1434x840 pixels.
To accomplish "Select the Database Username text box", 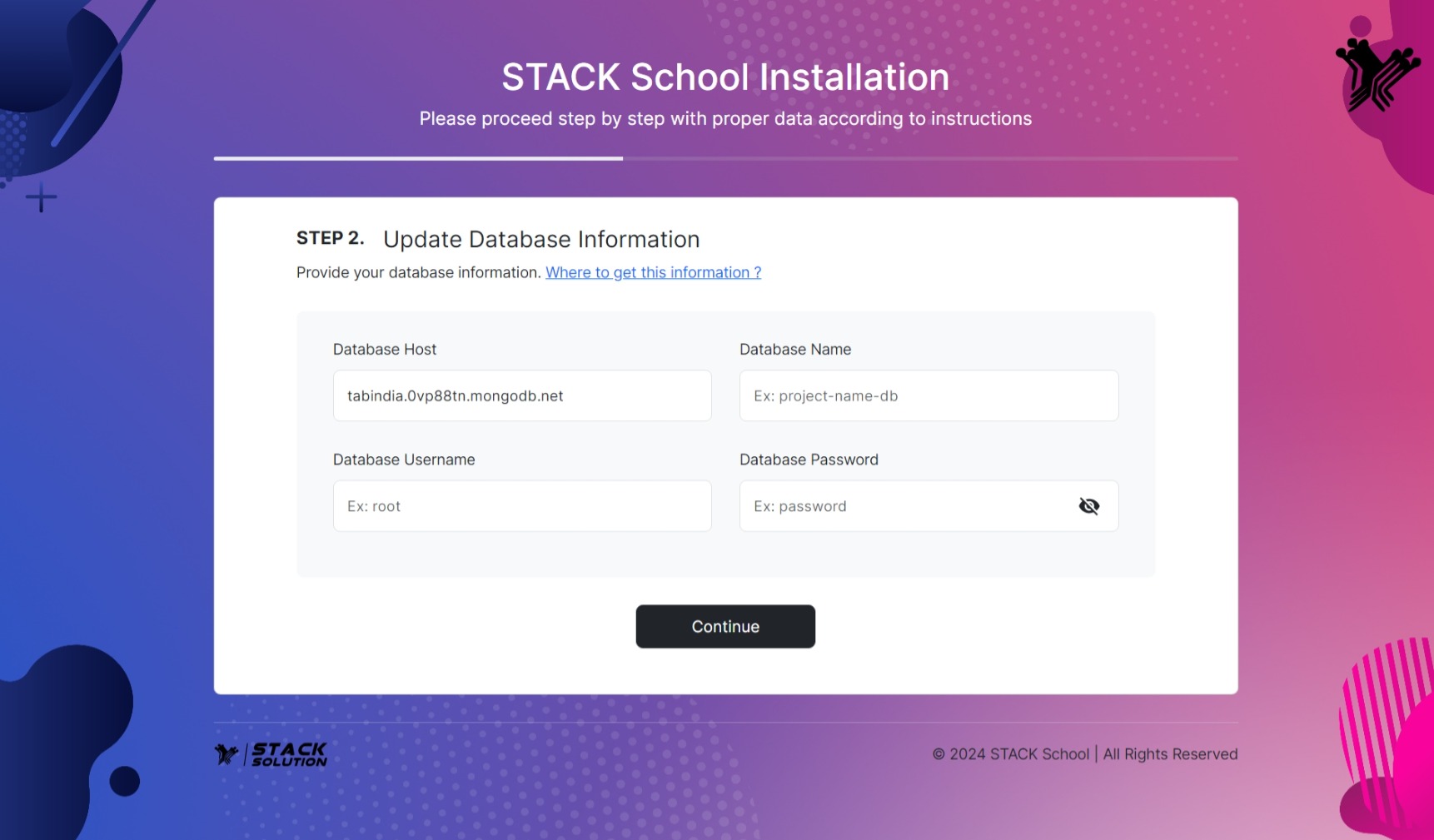I will (x=522, y=506).
